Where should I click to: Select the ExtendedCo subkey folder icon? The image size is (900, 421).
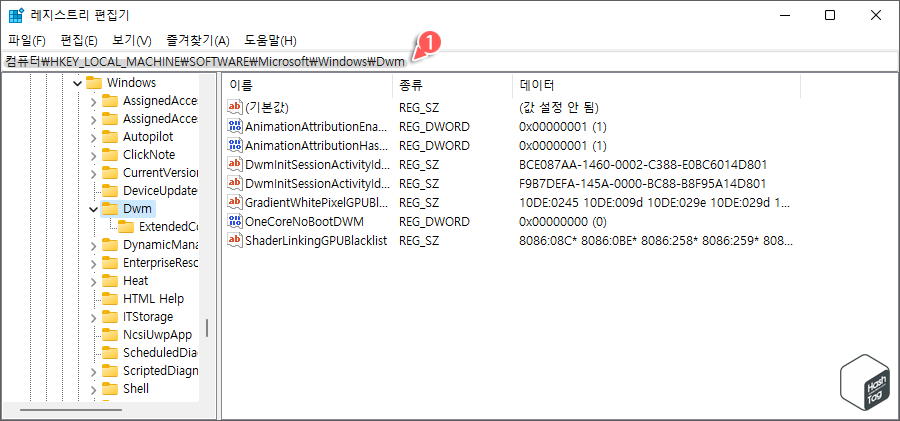point(126,226)
